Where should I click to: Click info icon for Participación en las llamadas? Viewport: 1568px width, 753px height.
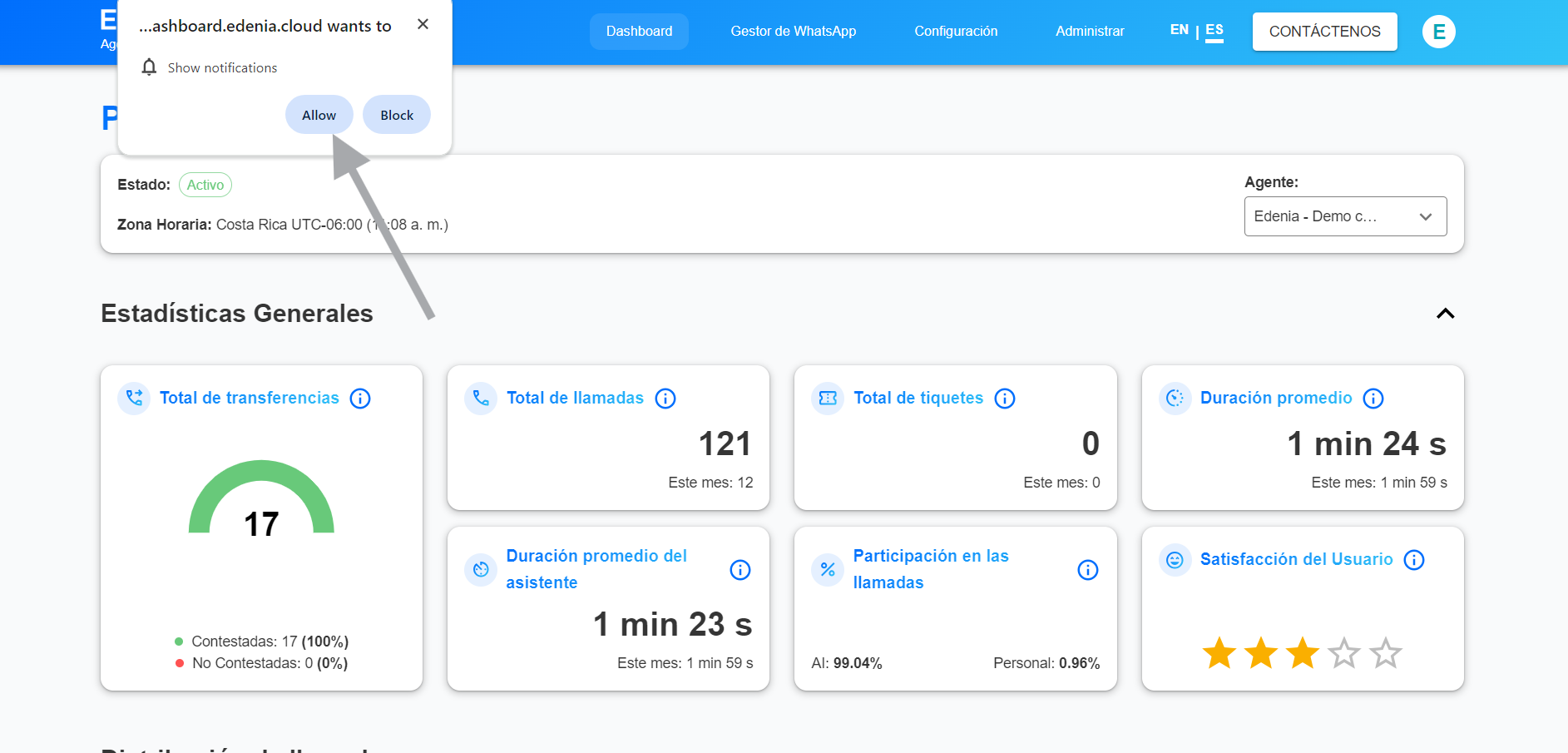(1087, 570)
